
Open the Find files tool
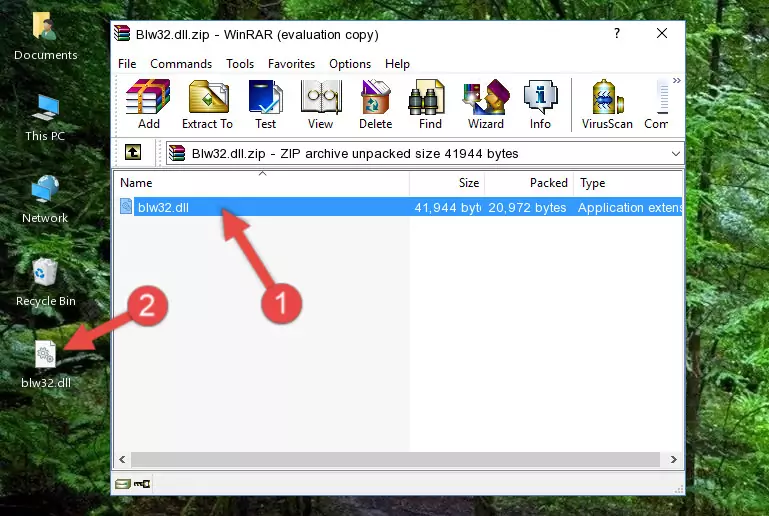tap(430, 104)
